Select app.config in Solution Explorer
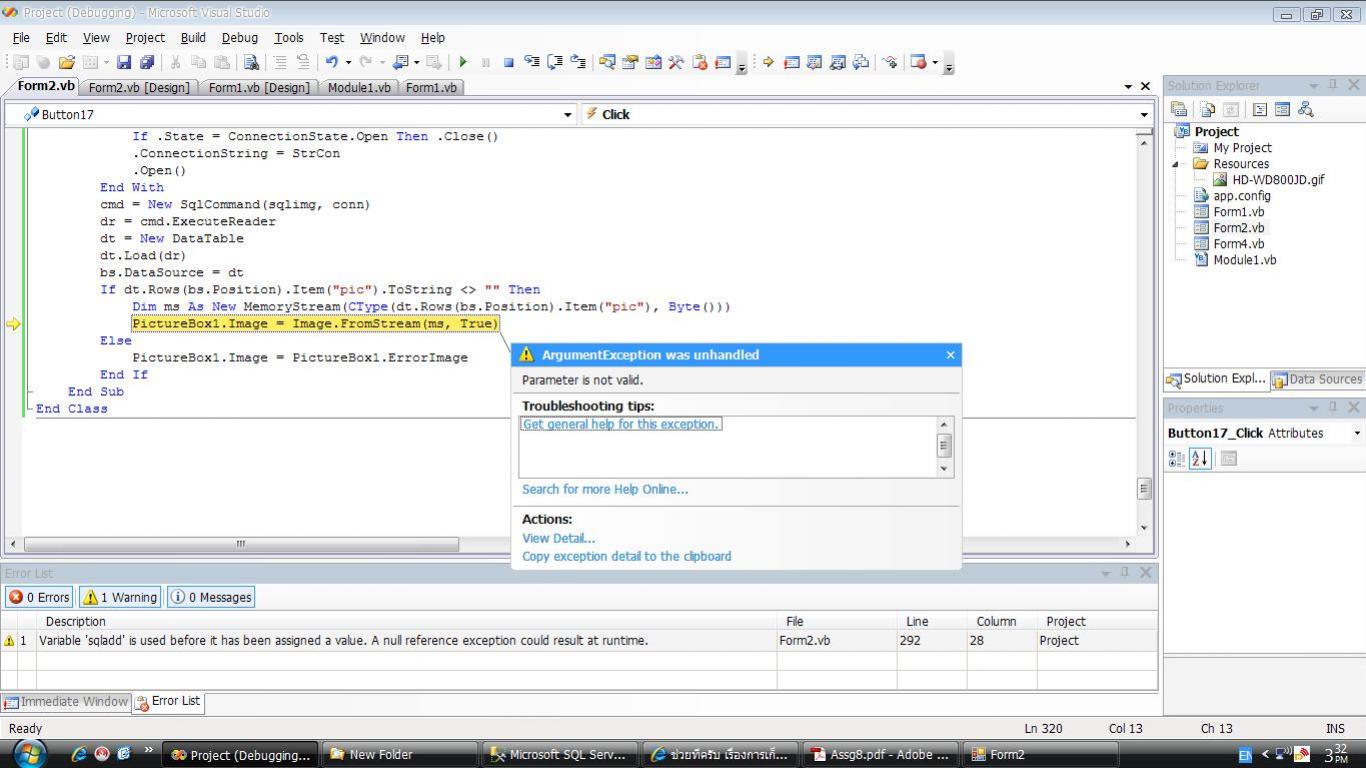This screenshot has width=1366, height=768. (x=1241, y=196)
